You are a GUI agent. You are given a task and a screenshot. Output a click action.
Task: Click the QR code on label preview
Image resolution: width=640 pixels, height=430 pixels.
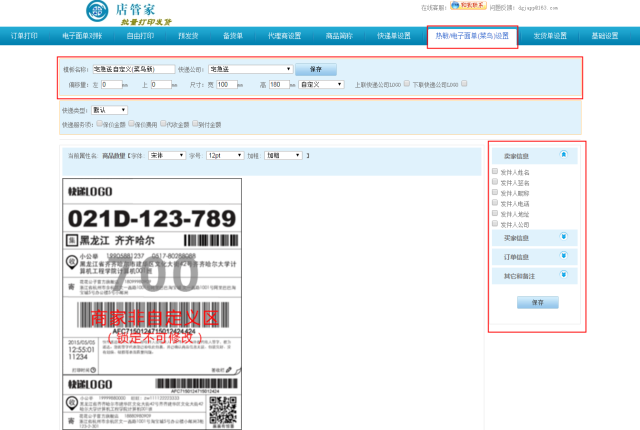tap(224, 410)
